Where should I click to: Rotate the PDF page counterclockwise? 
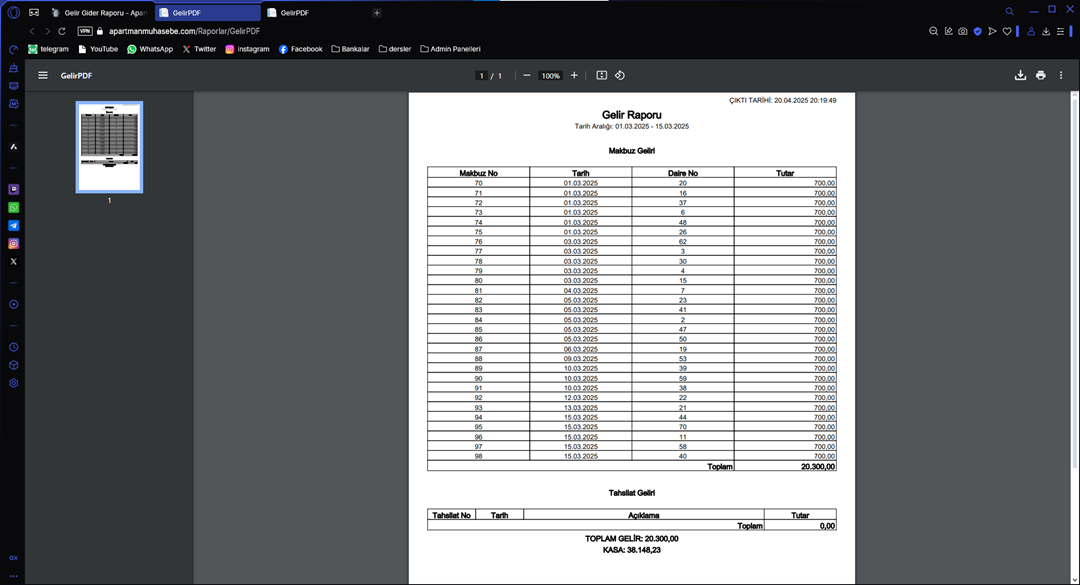(620, 75)
